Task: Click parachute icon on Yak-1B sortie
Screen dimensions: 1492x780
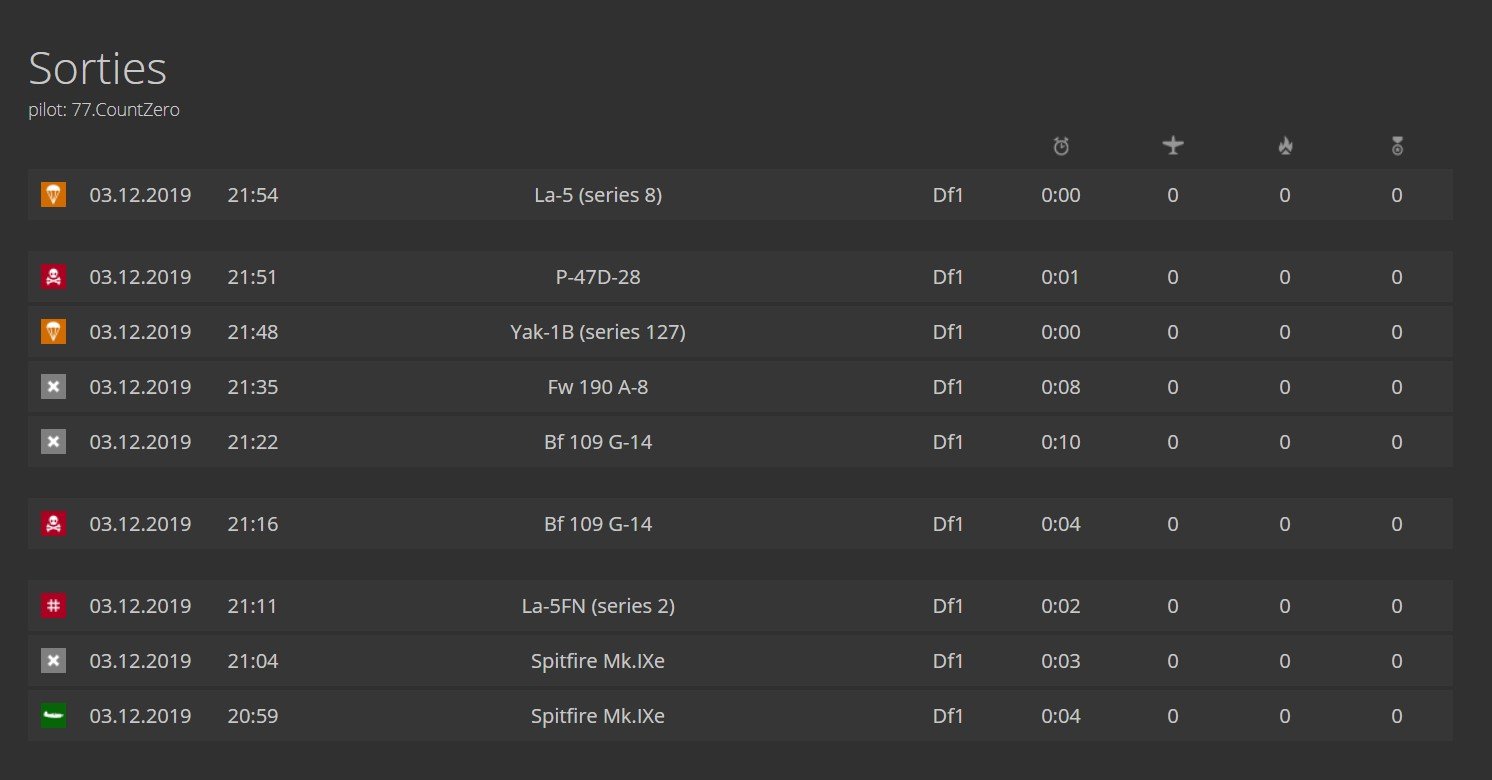Action: [x=54, y=332]
